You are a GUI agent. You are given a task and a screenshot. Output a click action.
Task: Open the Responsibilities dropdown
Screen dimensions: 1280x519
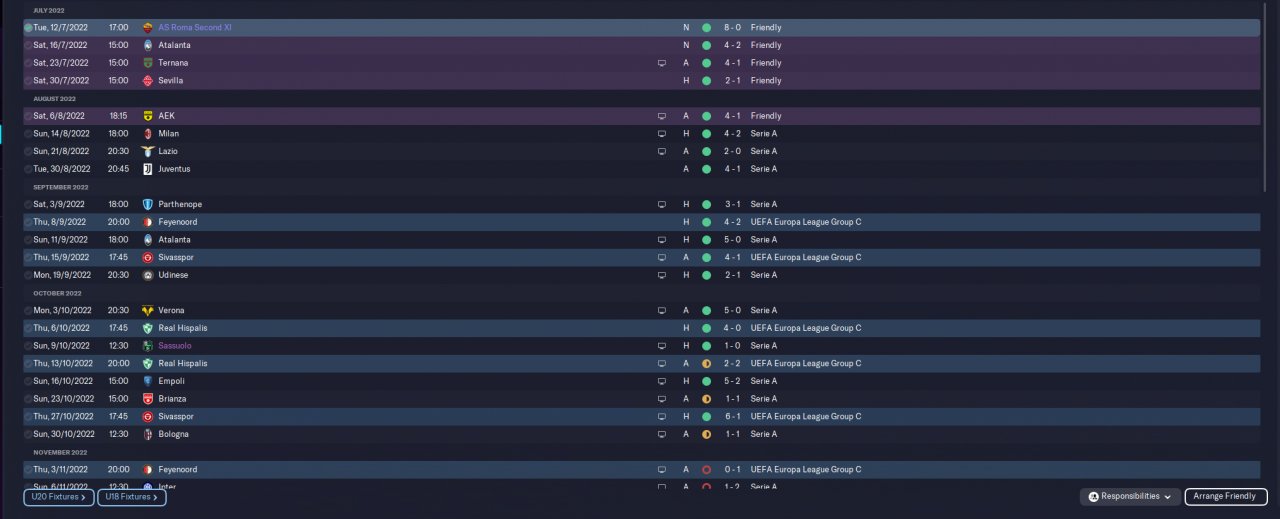tap(1128, 496)
